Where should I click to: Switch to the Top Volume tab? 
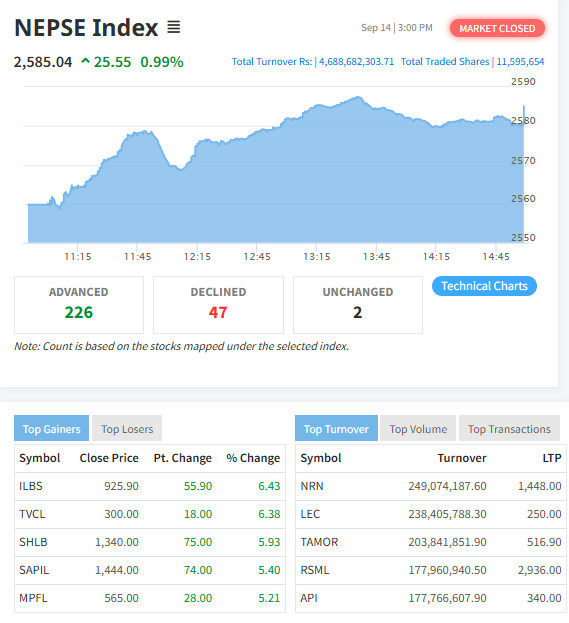[x=418, y=429]
